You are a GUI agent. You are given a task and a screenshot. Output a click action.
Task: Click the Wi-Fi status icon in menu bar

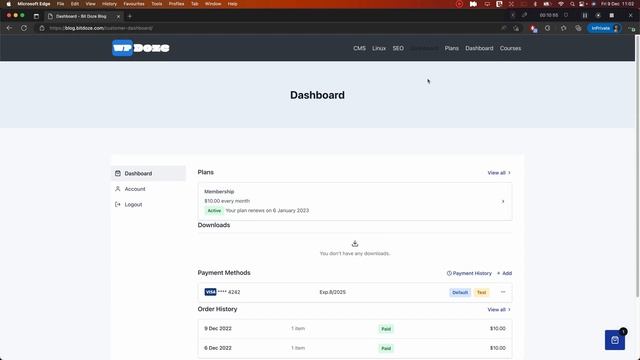click(x=561, y=4)
